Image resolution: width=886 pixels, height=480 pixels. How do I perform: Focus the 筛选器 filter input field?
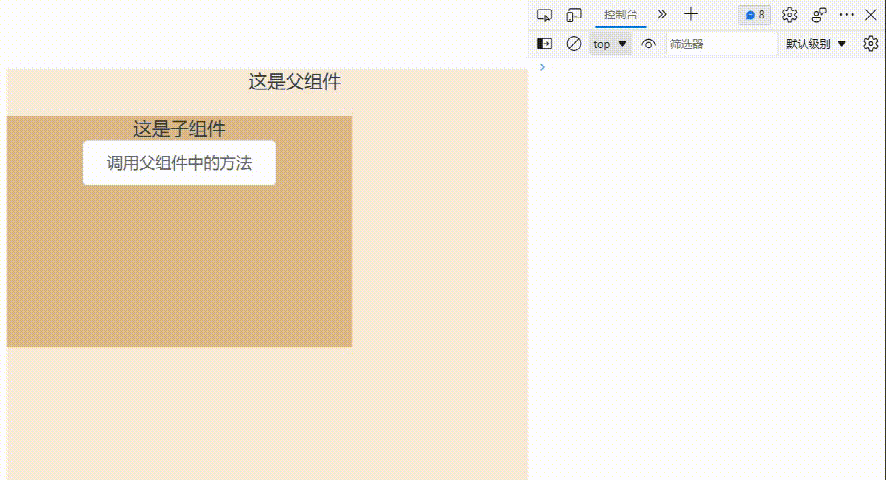pyautogui.click(x=721, y=44)
